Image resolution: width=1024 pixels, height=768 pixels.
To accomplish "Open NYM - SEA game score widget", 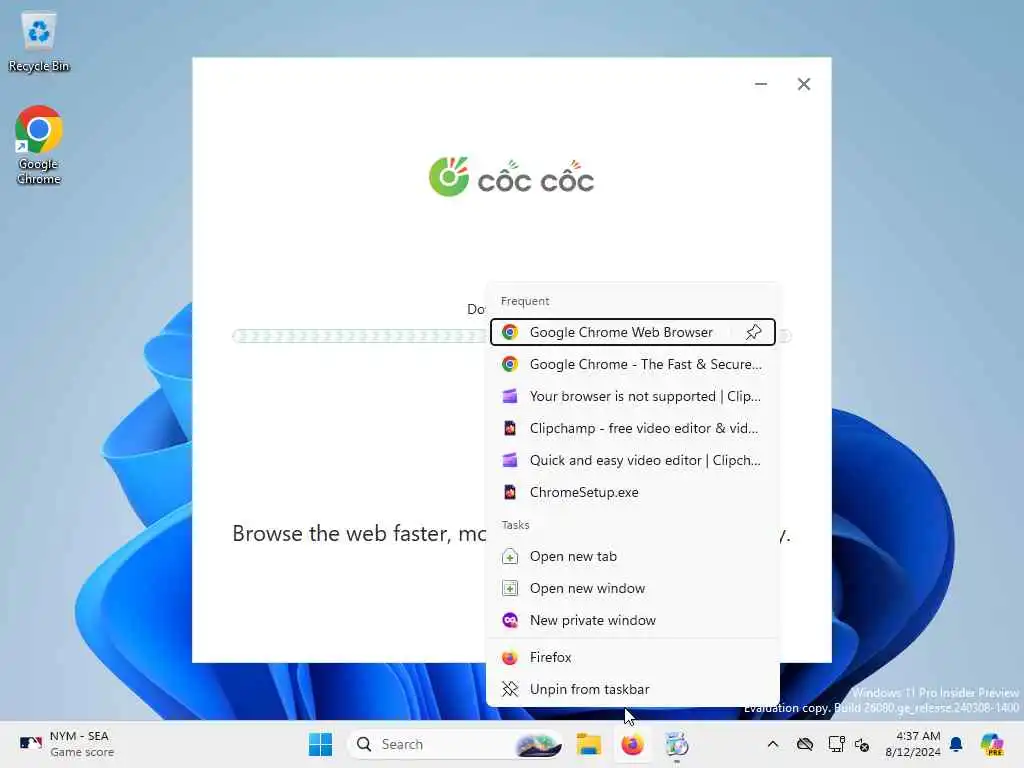I will point(65,744).
